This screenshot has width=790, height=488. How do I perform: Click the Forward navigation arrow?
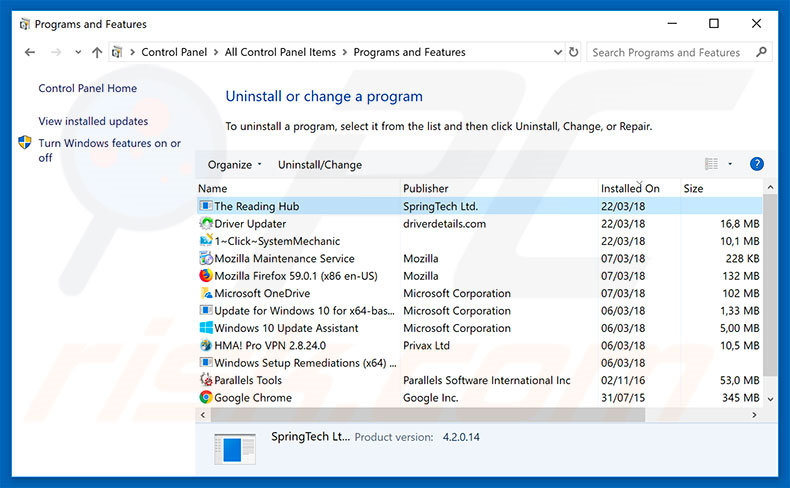coord(56,52)
